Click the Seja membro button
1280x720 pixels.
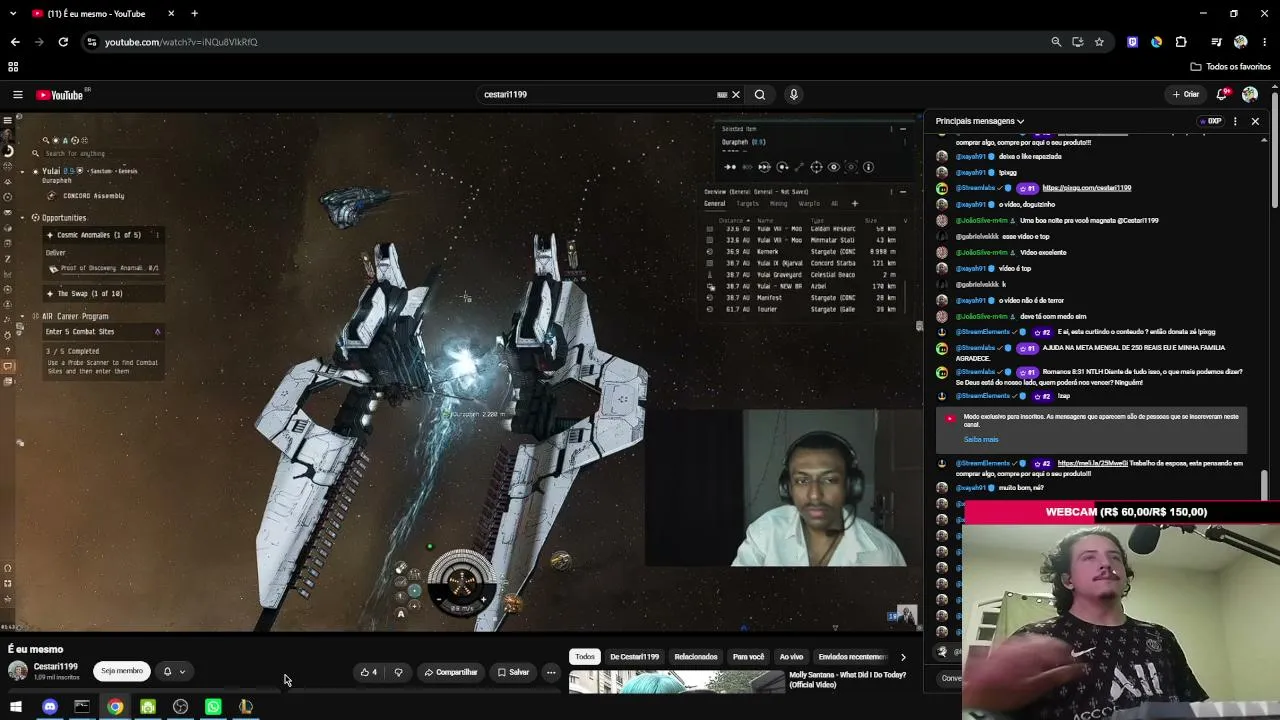tap(121, 671)
